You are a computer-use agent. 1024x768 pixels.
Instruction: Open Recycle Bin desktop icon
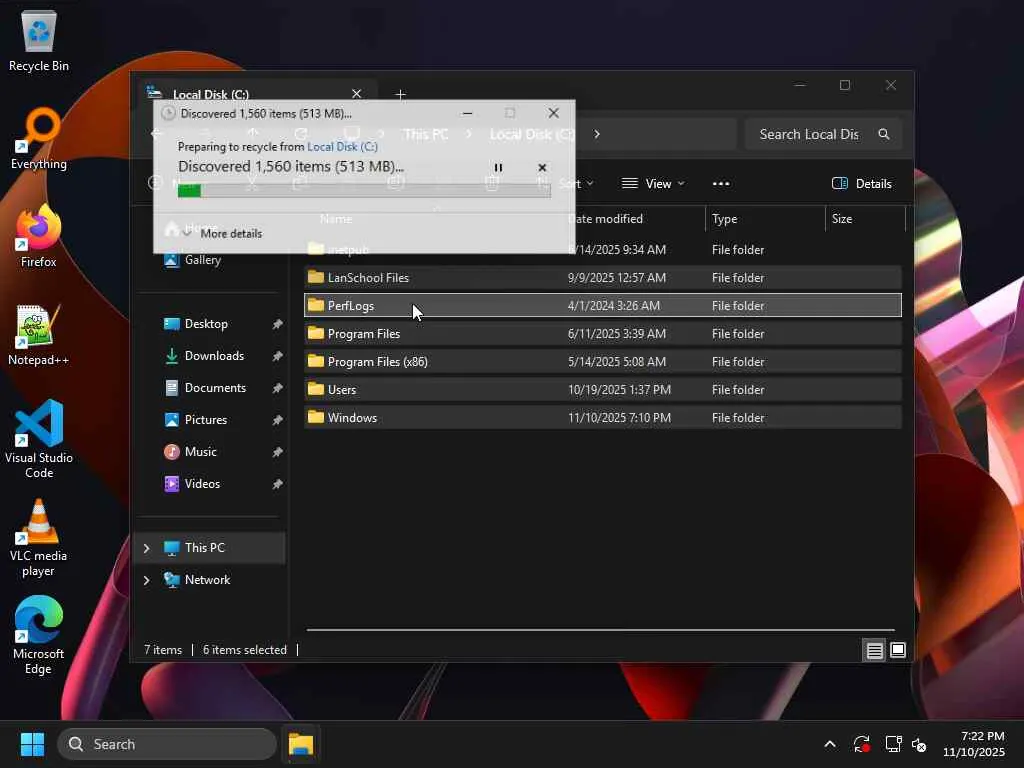[x=39, y=41]
